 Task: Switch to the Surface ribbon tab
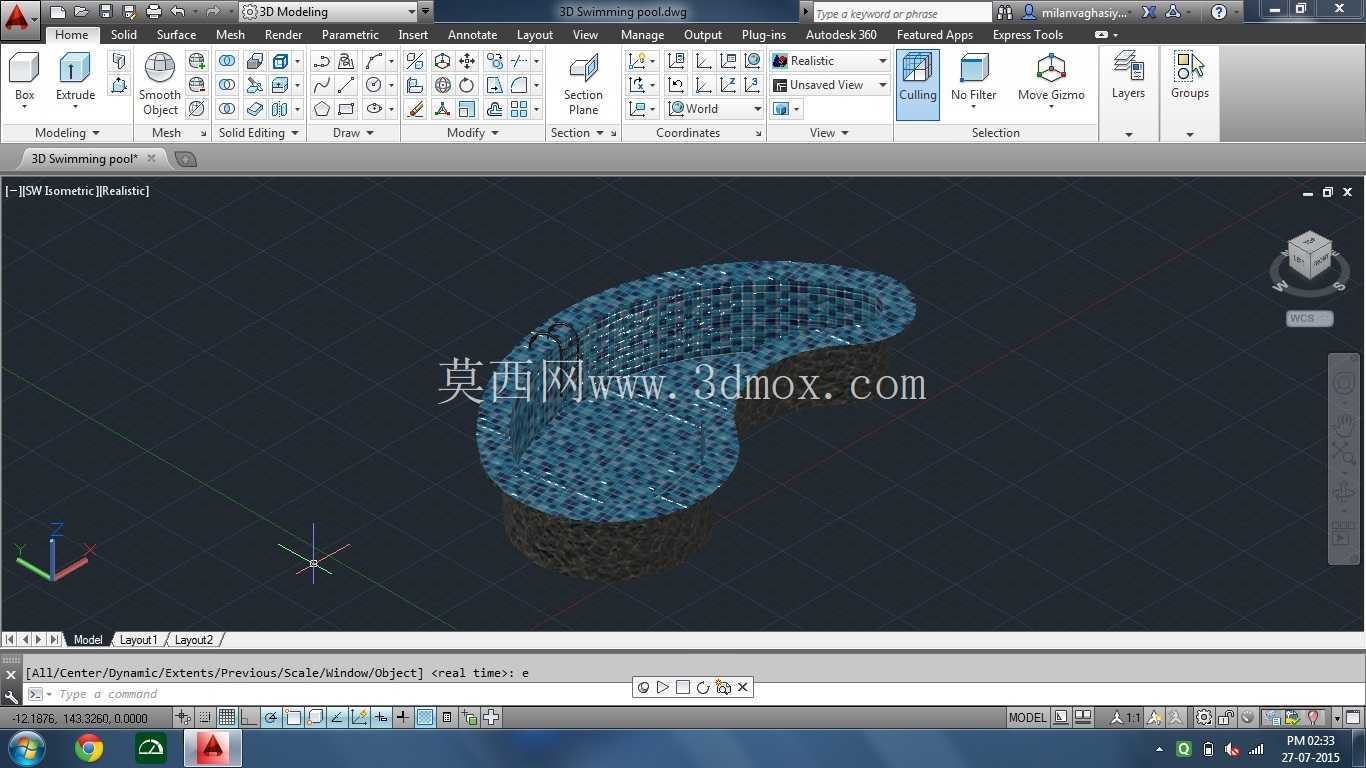point(176,35)
